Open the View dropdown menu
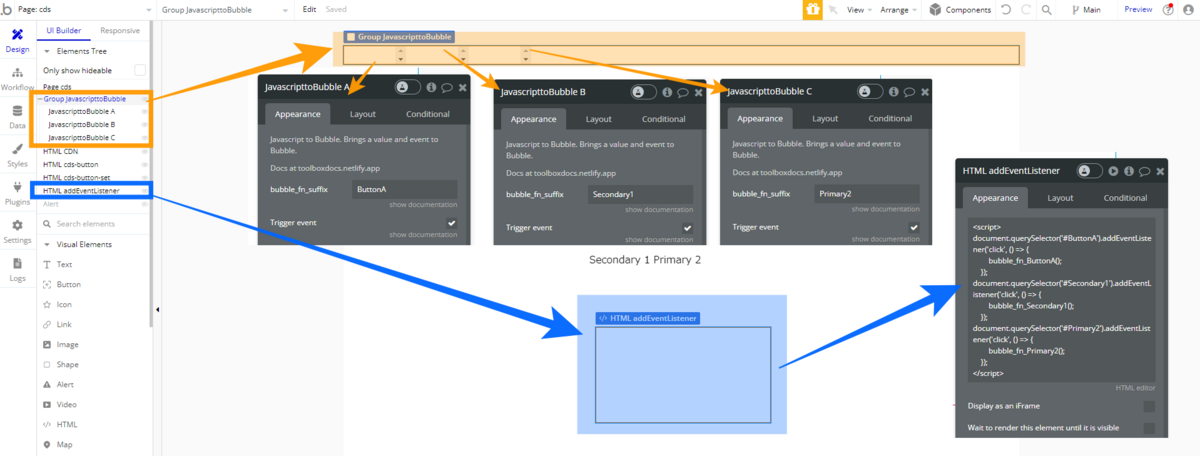 [858, 9]
